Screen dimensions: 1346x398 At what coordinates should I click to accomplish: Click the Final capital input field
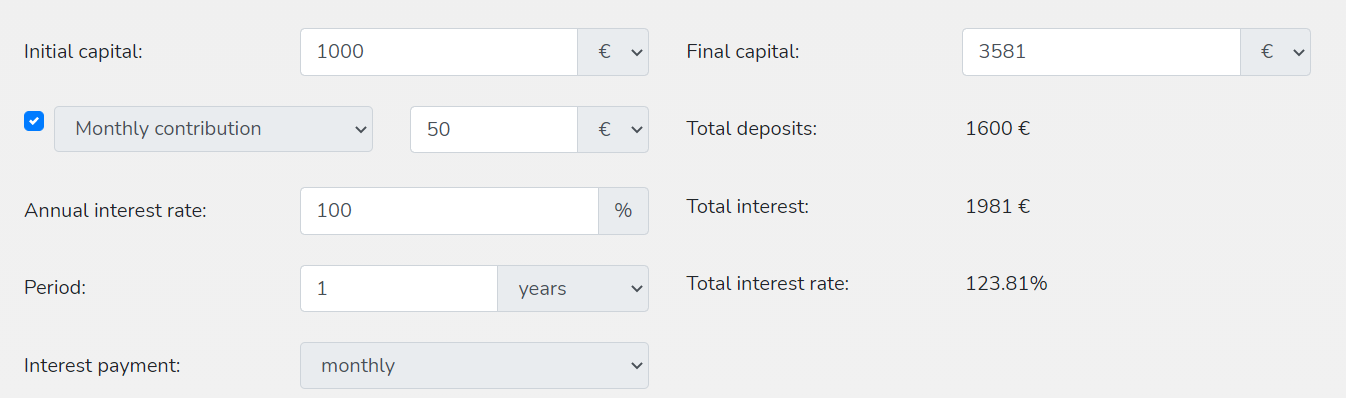pos(1101,52)
